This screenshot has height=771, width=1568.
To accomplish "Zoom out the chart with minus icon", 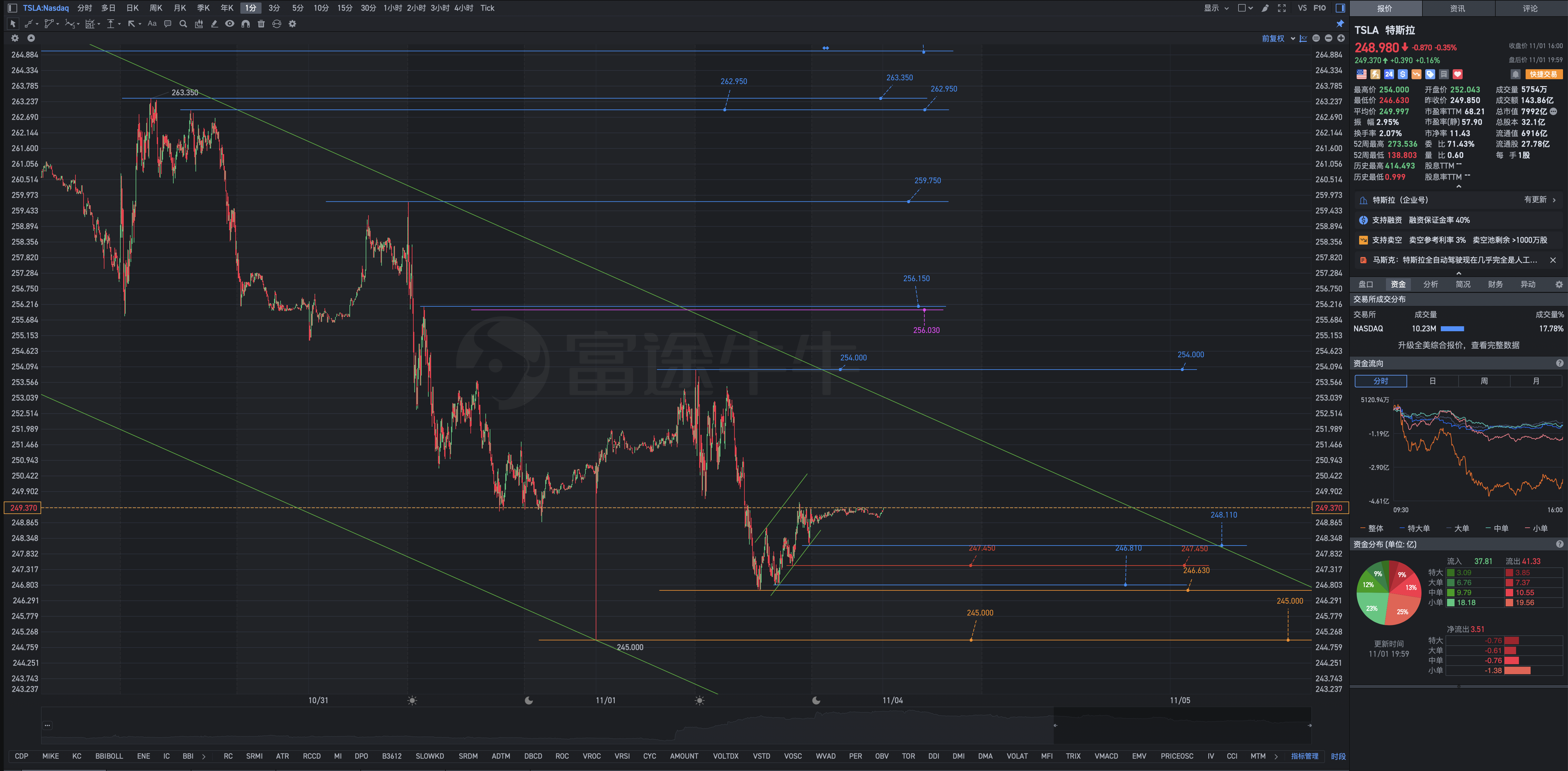I will tap(1328, 38).
